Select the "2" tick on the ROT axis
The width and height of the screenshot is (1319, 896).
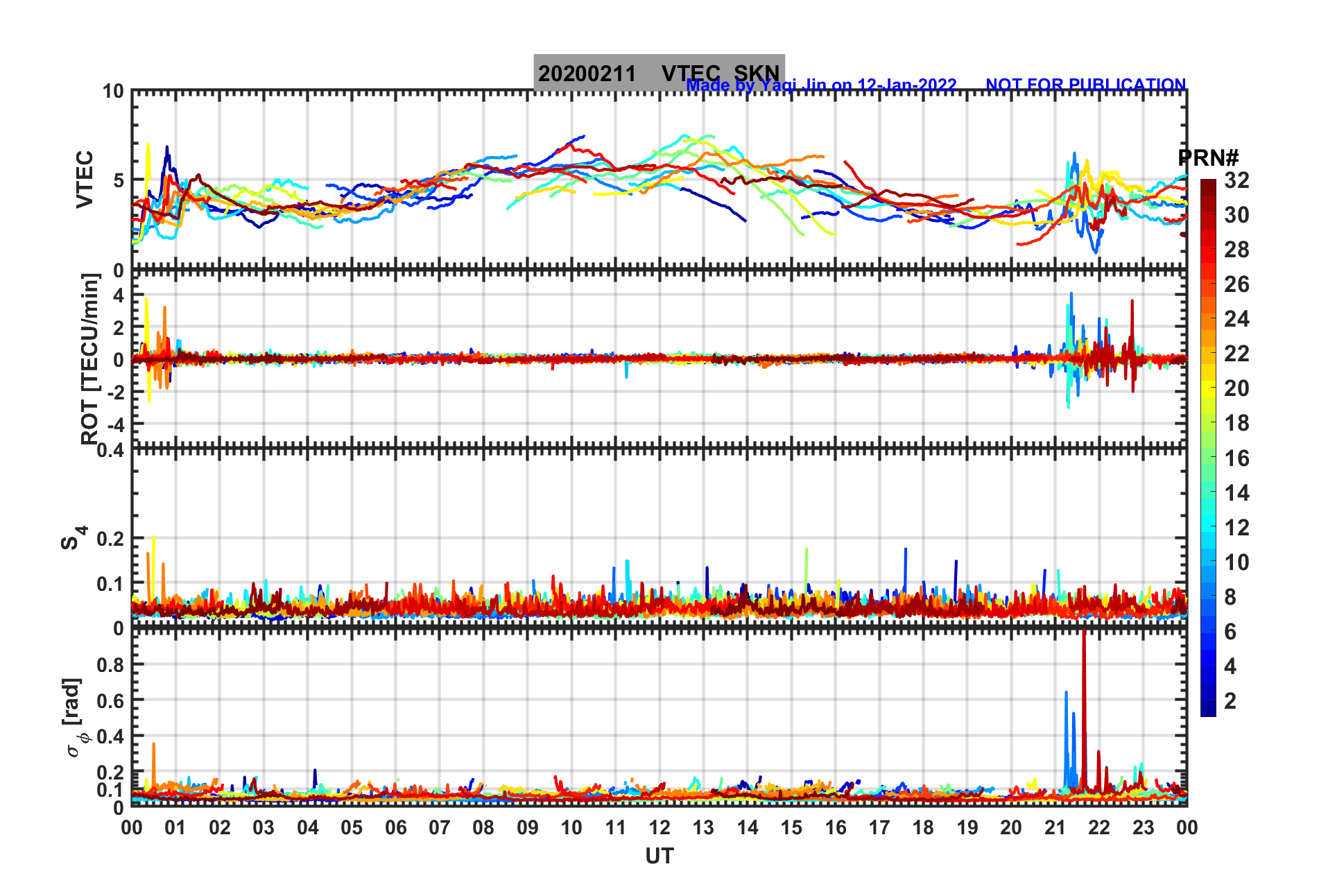tap(119, 327)
